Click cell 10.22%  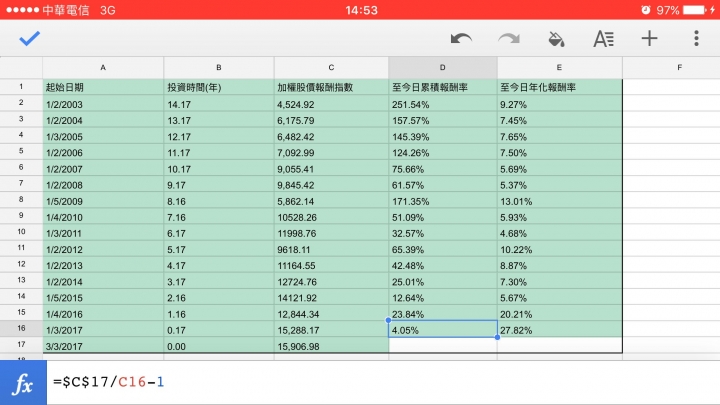pyautogui.click(x=560, y=250)
